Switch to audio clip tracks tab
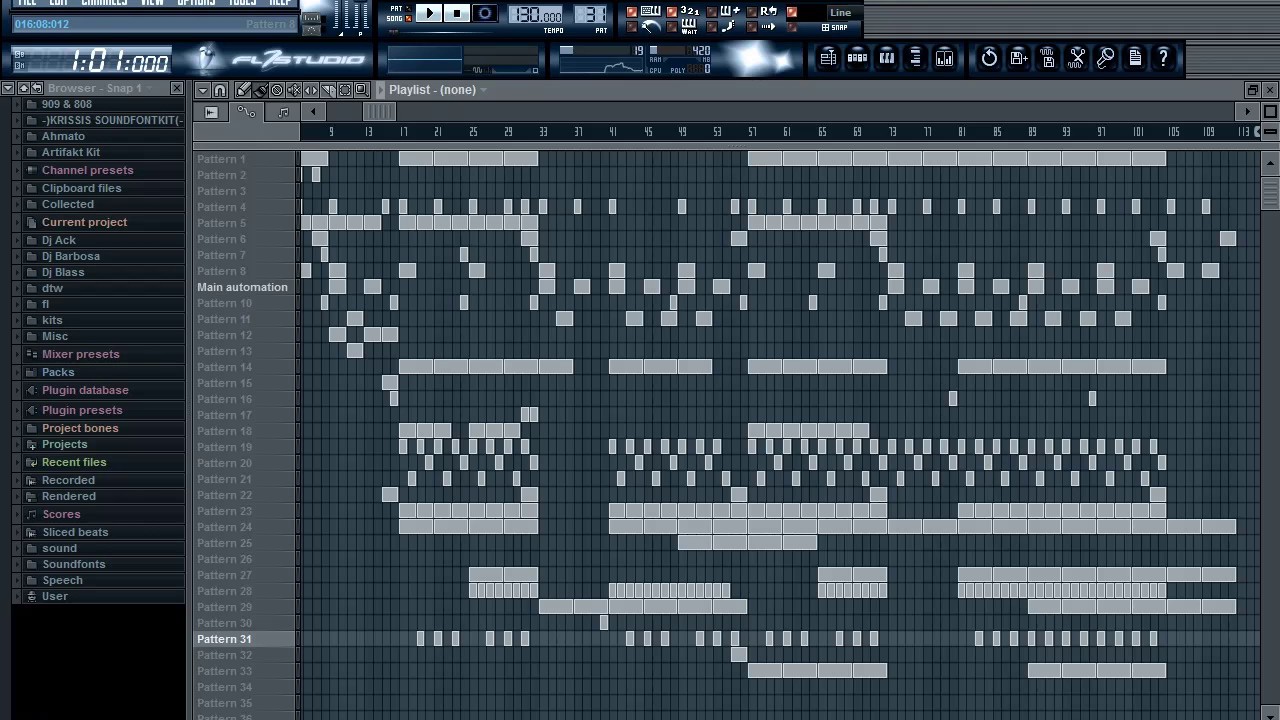 (x=211, y=112)
